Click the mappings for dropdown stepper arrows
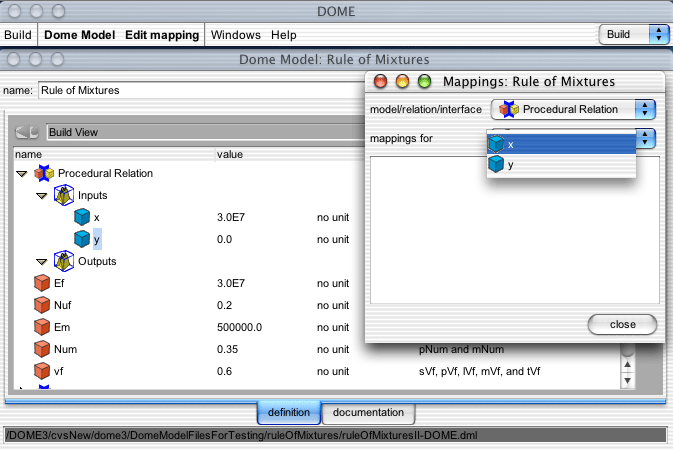 [645, 138]
